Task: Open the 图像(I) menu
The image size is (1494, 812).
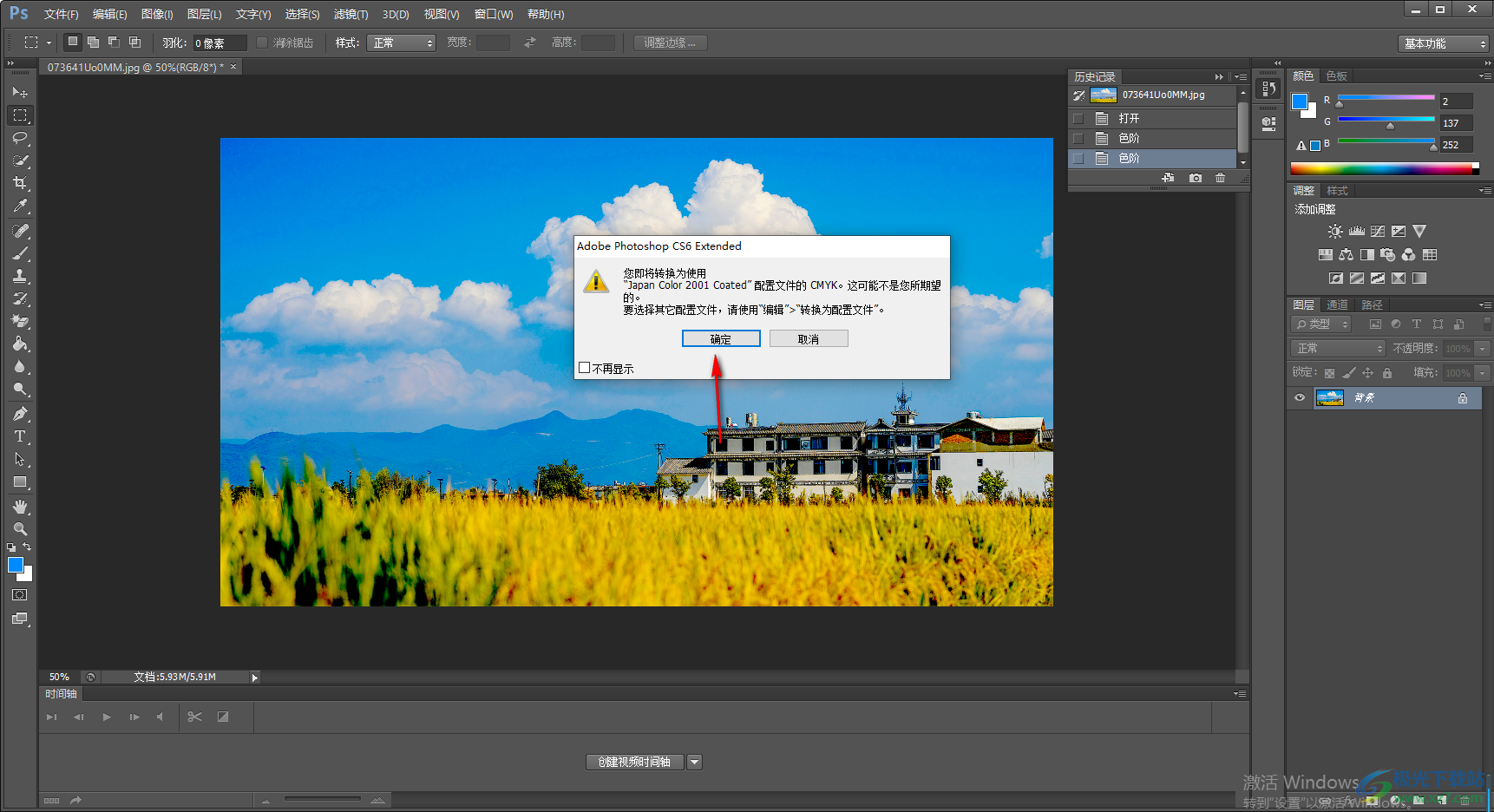Action: 157,14
